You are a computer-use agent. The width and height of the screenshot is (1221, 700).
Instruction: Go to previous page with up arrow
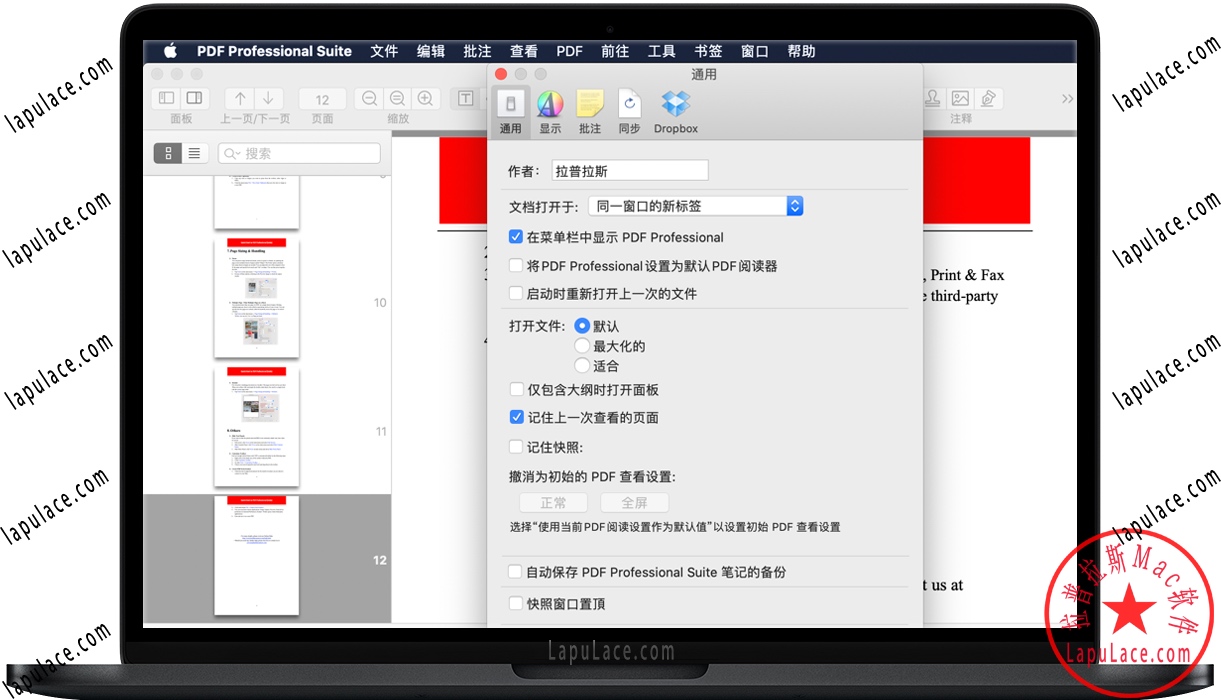(x=240, y=98)
